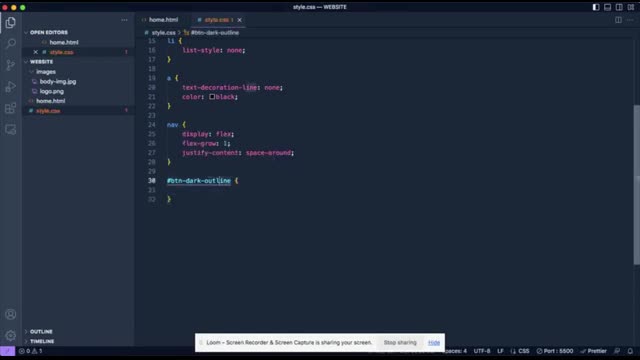The width and height of the screenshot is (640, 360).
Task: Toggle secondary side bar visibility
Action: (619, 7)
